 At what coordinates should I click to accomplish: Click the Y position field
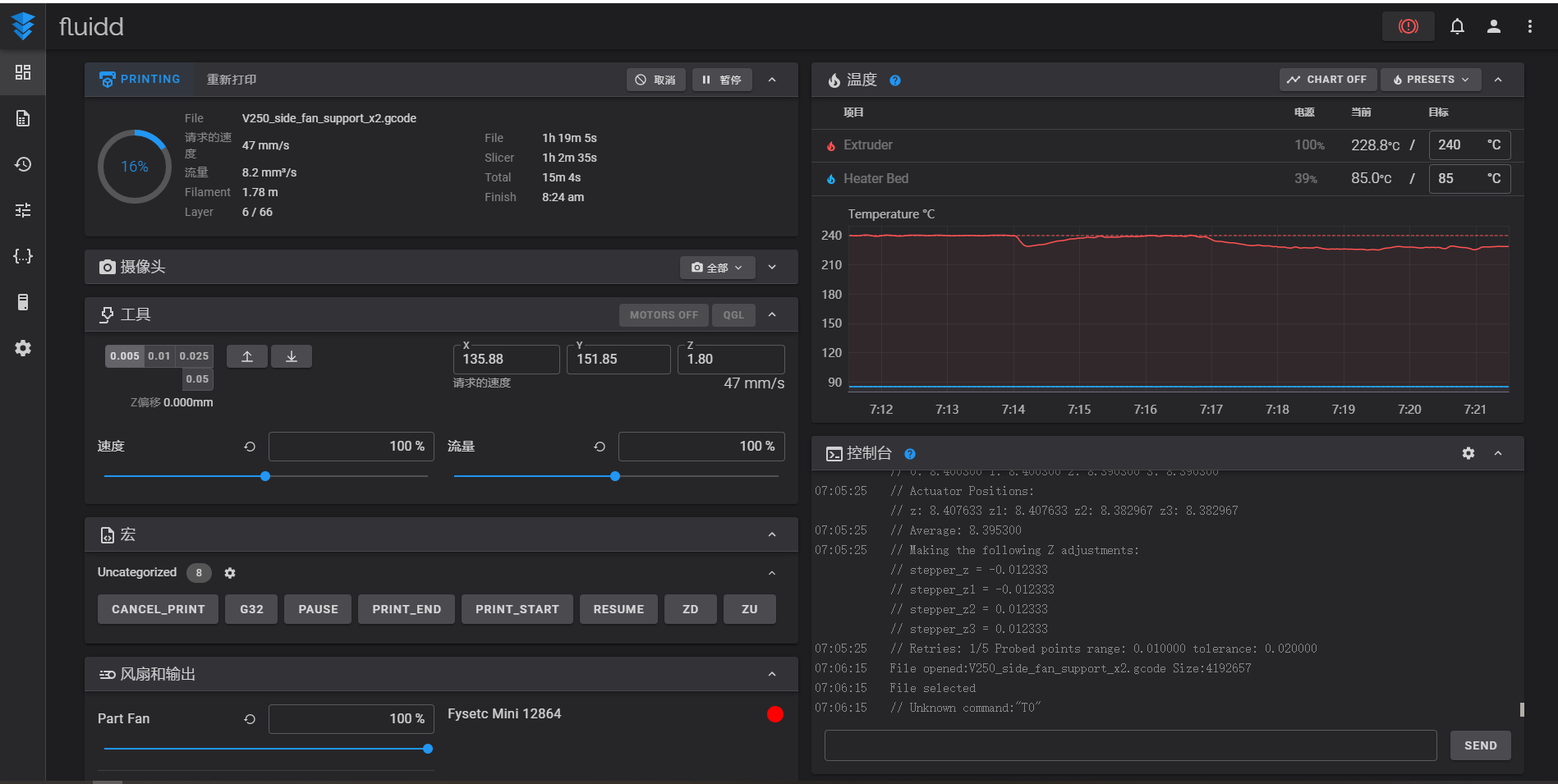coord(618,360)
